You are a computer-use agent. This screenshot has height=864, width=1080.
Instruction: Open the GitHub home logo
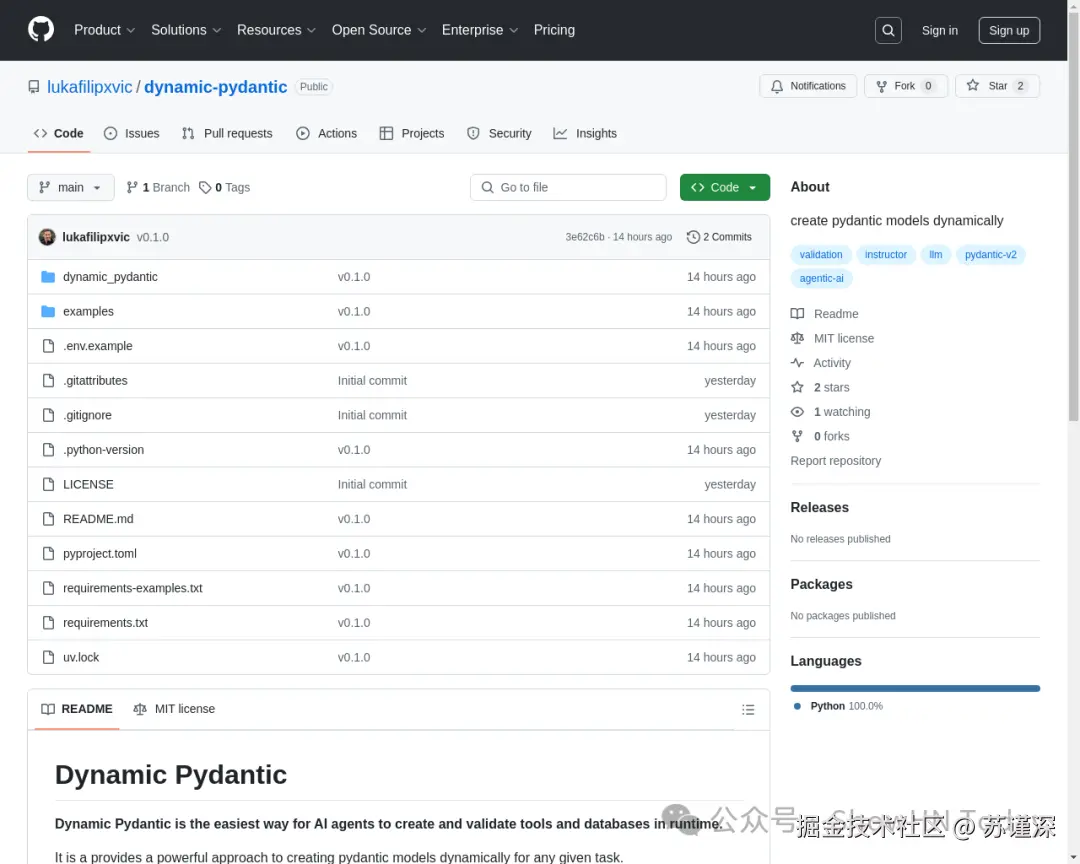click(x=41, y=30)
